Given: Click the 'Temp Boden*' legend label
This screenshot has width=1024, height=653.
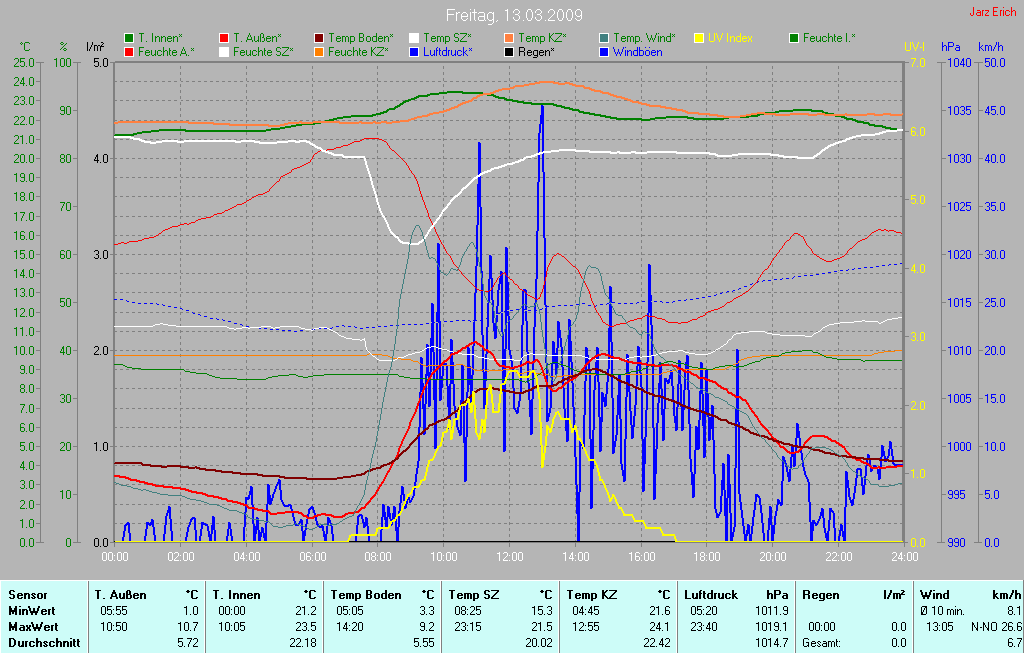Looking at the screenshot, I should tap(360, 38).
